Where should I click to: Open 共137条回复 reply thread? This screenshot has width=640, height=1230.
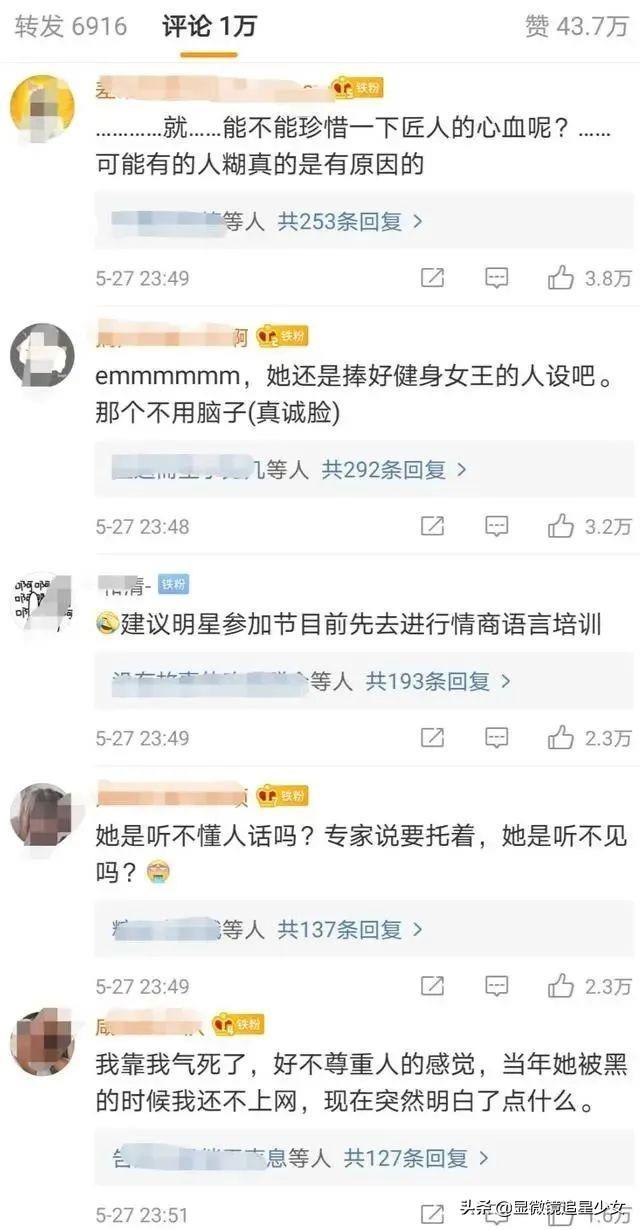coord(350,930)
